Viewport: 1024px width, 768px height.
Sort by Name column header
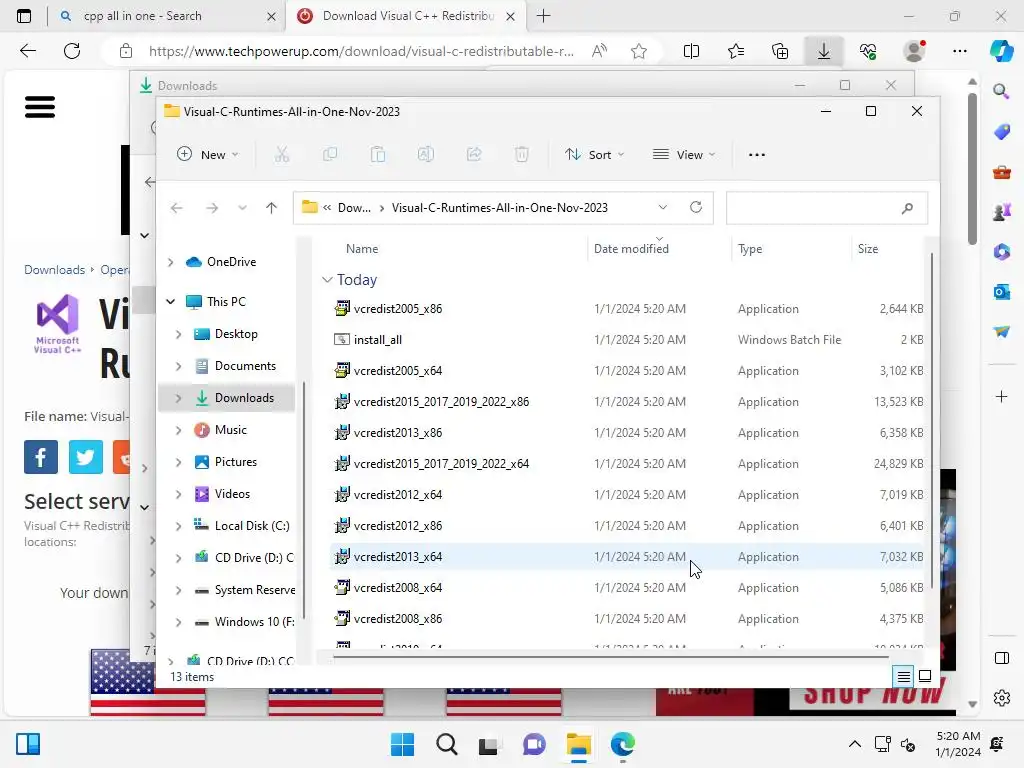point(362,249)
